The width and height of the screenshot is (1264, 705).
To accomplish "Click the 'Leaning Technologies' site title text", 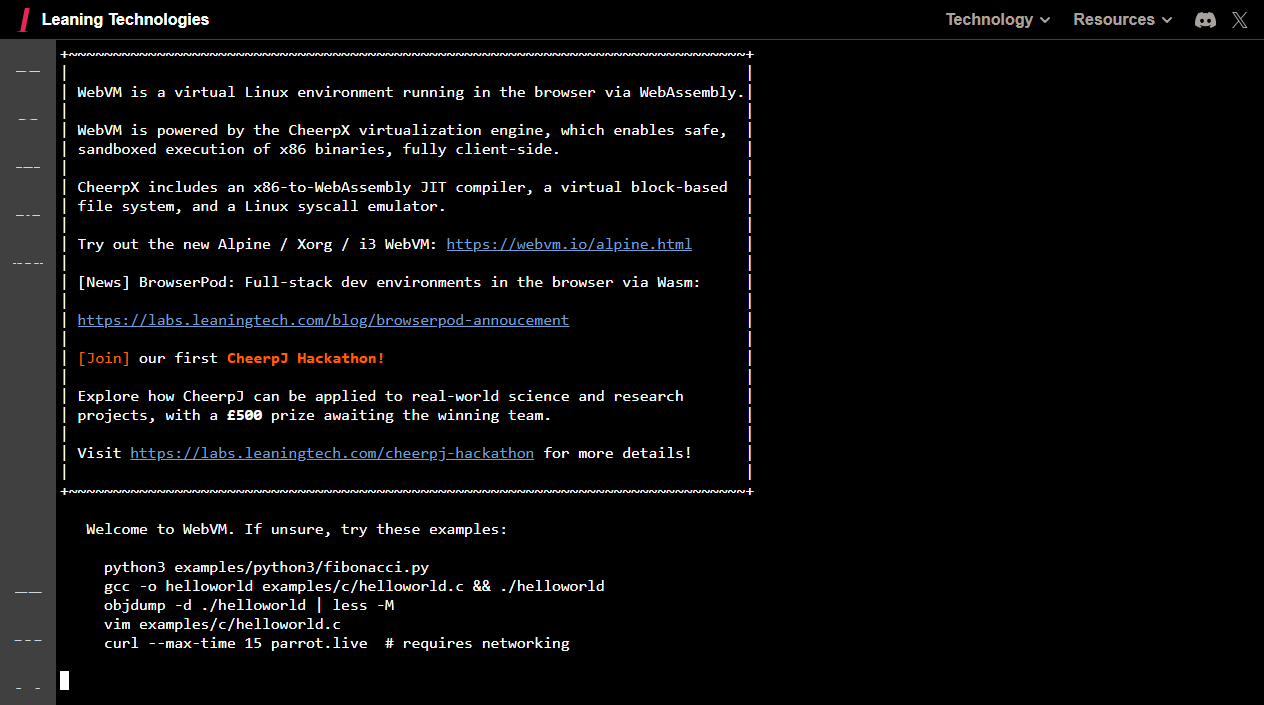I will point(125,19).
